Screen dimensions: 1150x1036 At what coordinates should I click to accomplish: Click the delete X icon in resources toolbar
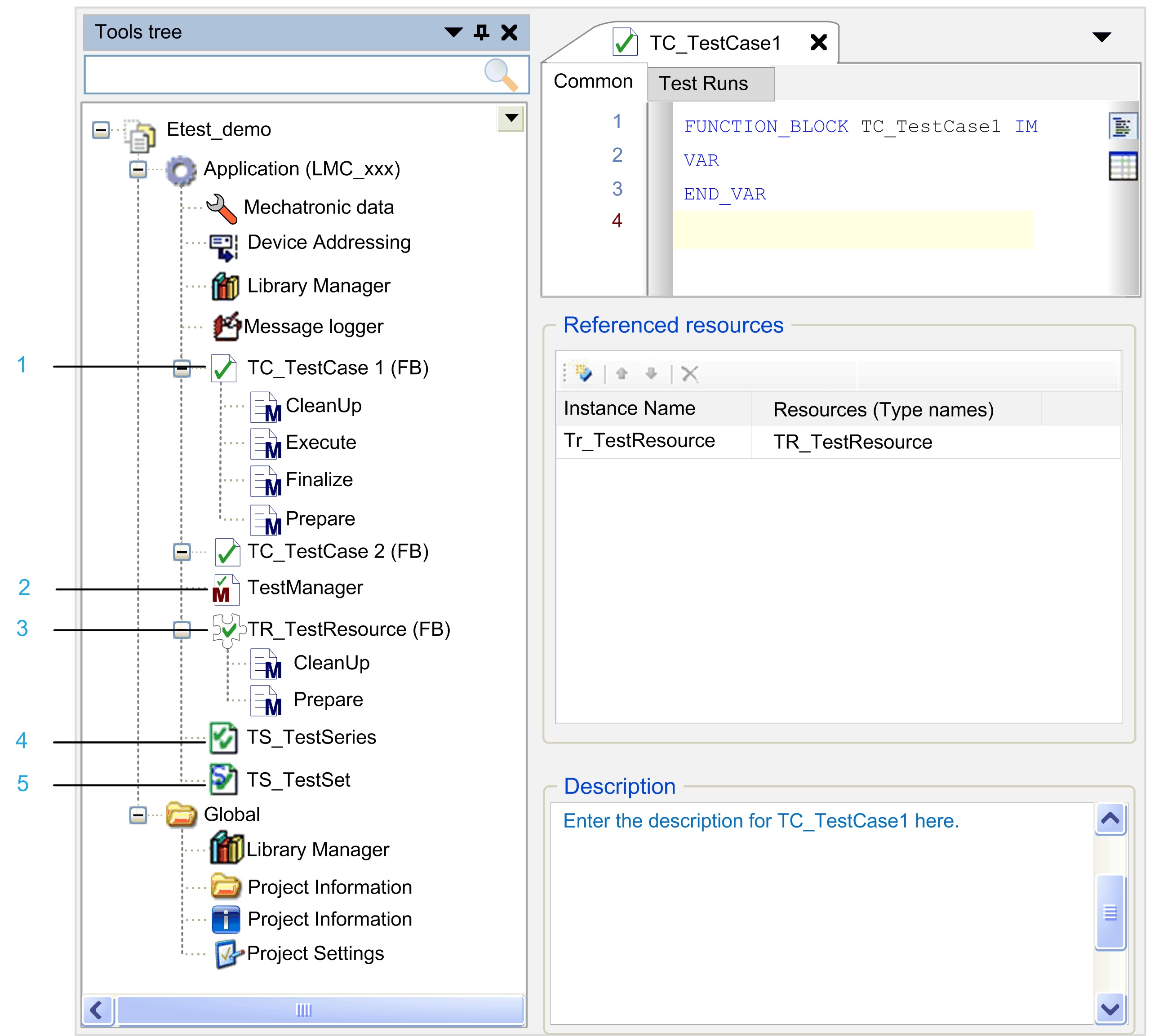click(x=689, y=374)
